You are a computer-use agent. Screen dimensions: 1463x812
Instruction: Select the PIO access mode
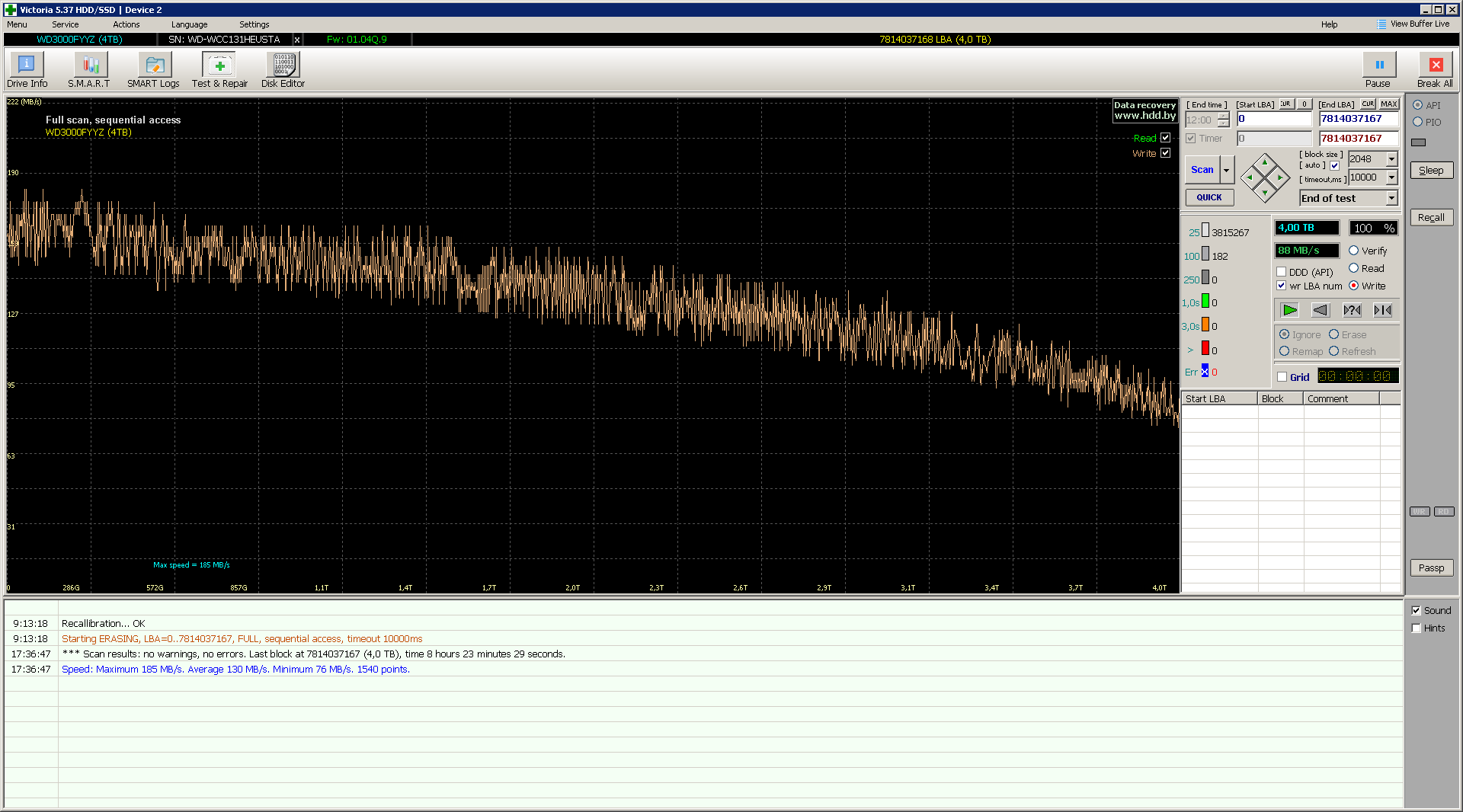pyautogui.click(x=1417, y=122)
